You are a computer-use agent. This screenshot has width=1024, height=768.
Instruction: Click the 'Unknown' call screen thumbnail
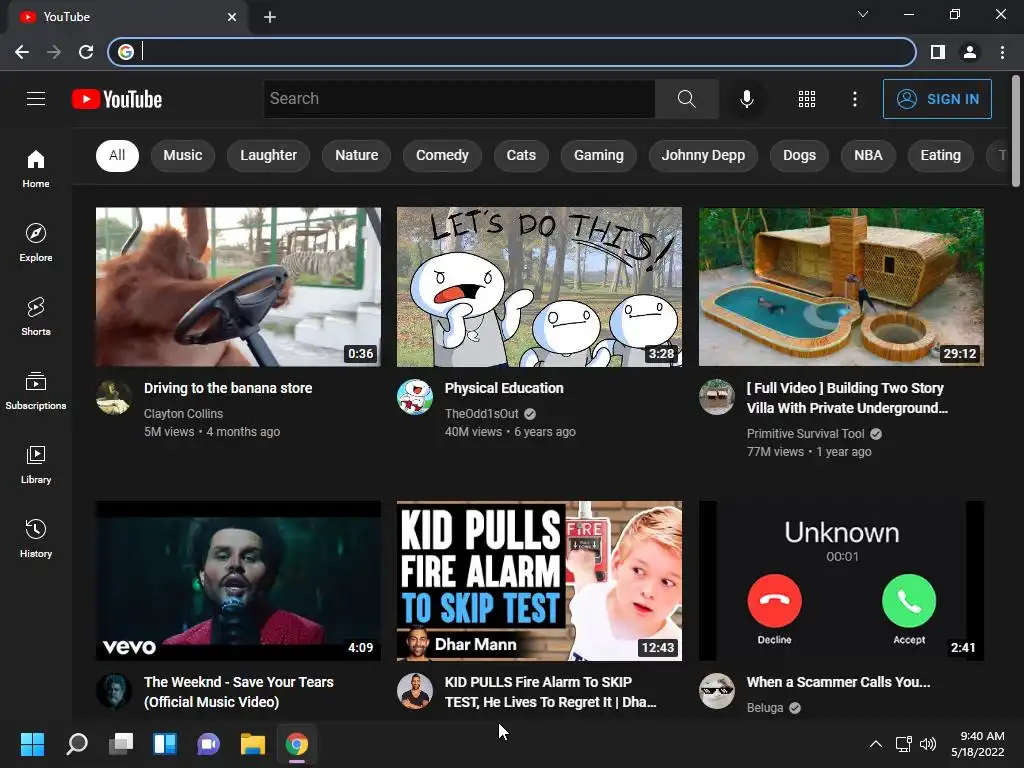point(841,581)
